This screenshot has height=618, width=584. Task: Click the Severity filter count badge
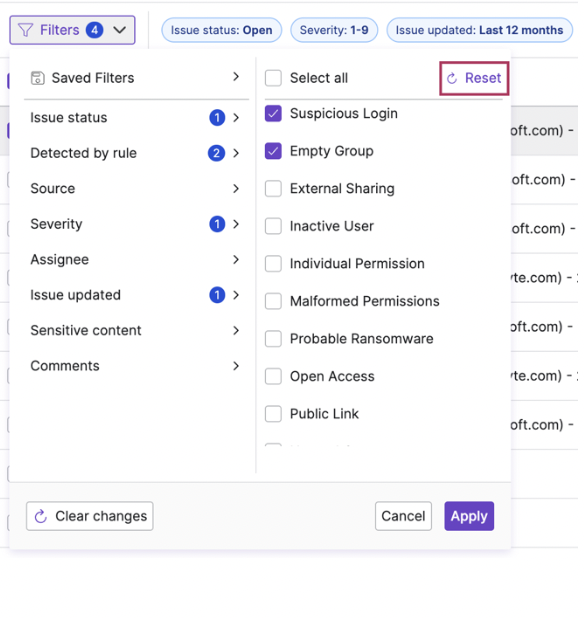pos(219,226)
